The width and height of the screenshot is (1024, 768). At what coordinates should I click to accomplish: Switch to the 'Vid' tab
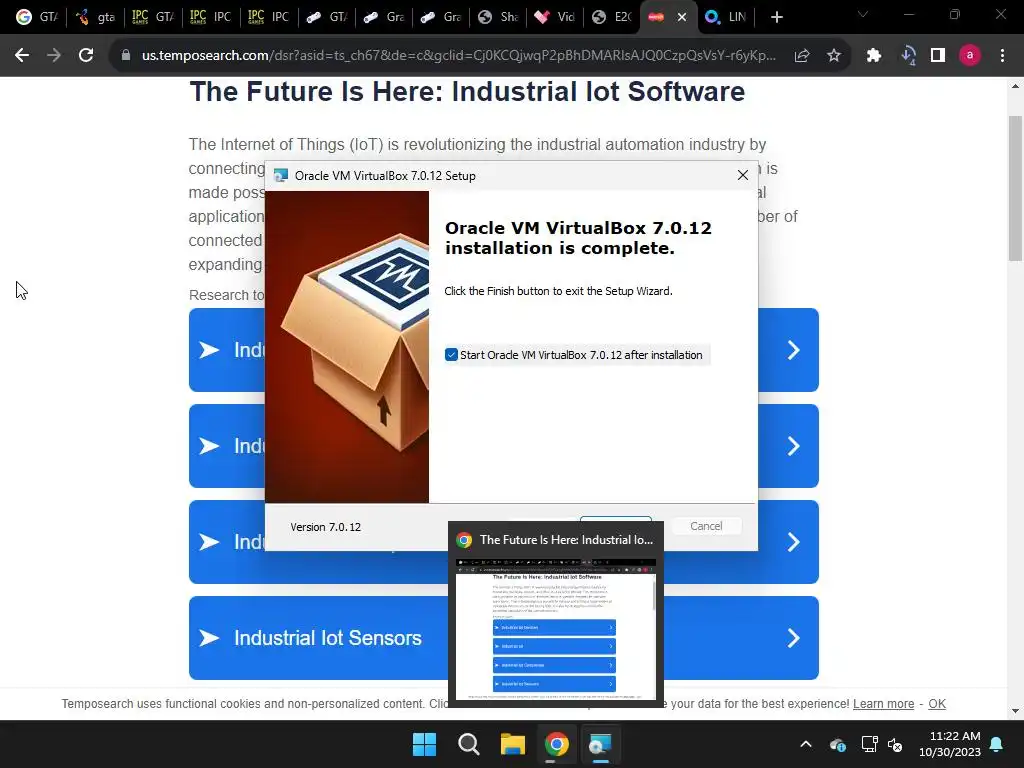click(x=556, y=17)
